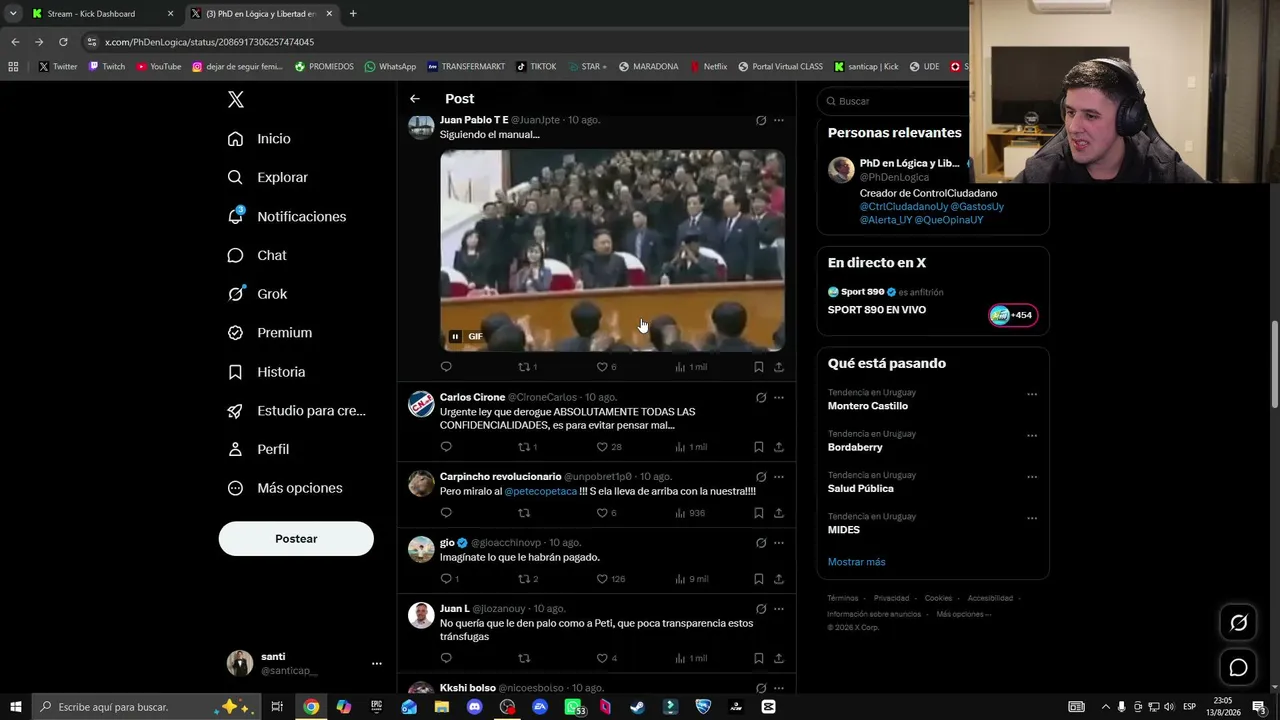The image size is (1280, 720).
Task: Ask Grok about gio's post
Action: (761, 543)
